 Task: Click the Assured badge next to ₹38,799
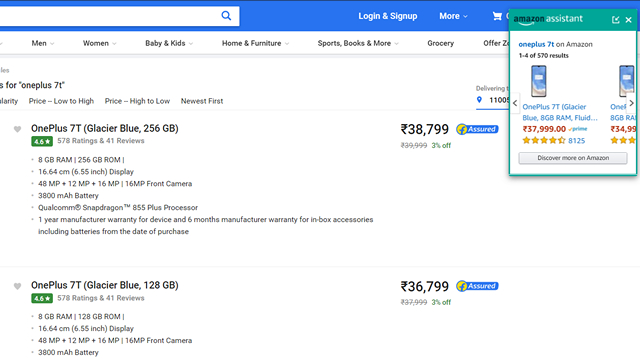pos(477,129)
